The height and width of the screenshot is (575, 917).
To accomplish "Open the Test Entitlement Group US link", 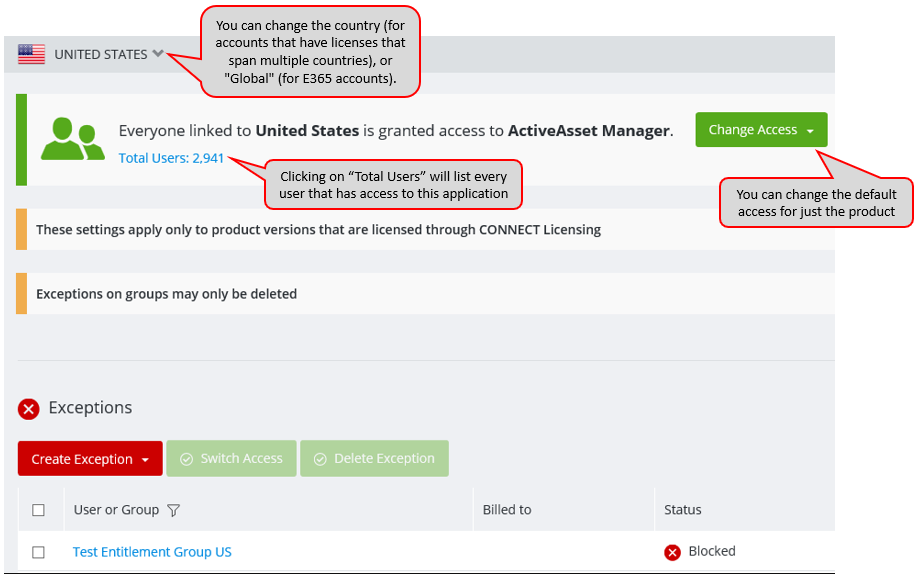I will [152, 552].
